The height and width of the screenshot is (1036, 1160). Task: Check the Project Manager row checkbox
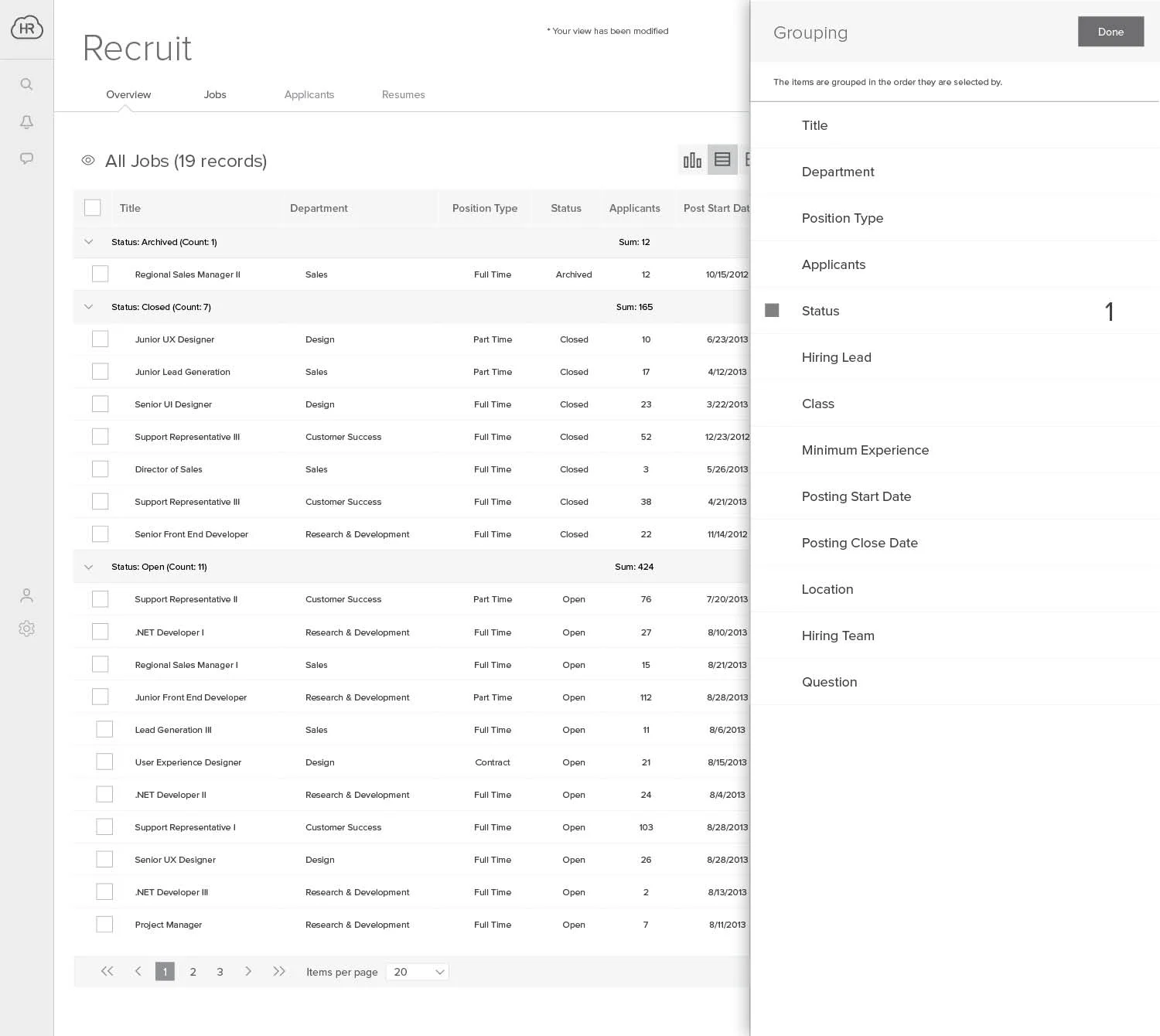(104, 924)
